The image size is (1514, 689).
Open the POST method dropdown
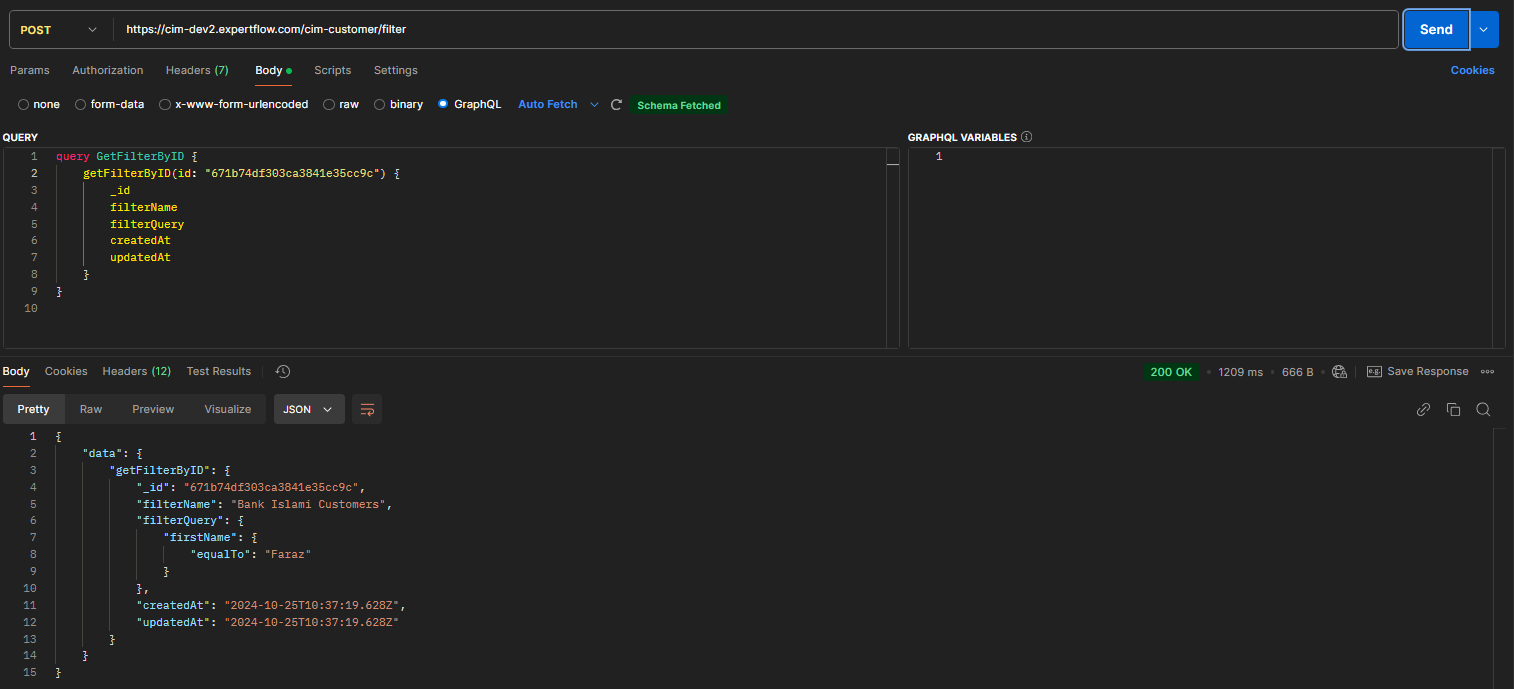[x=59, y=30]
